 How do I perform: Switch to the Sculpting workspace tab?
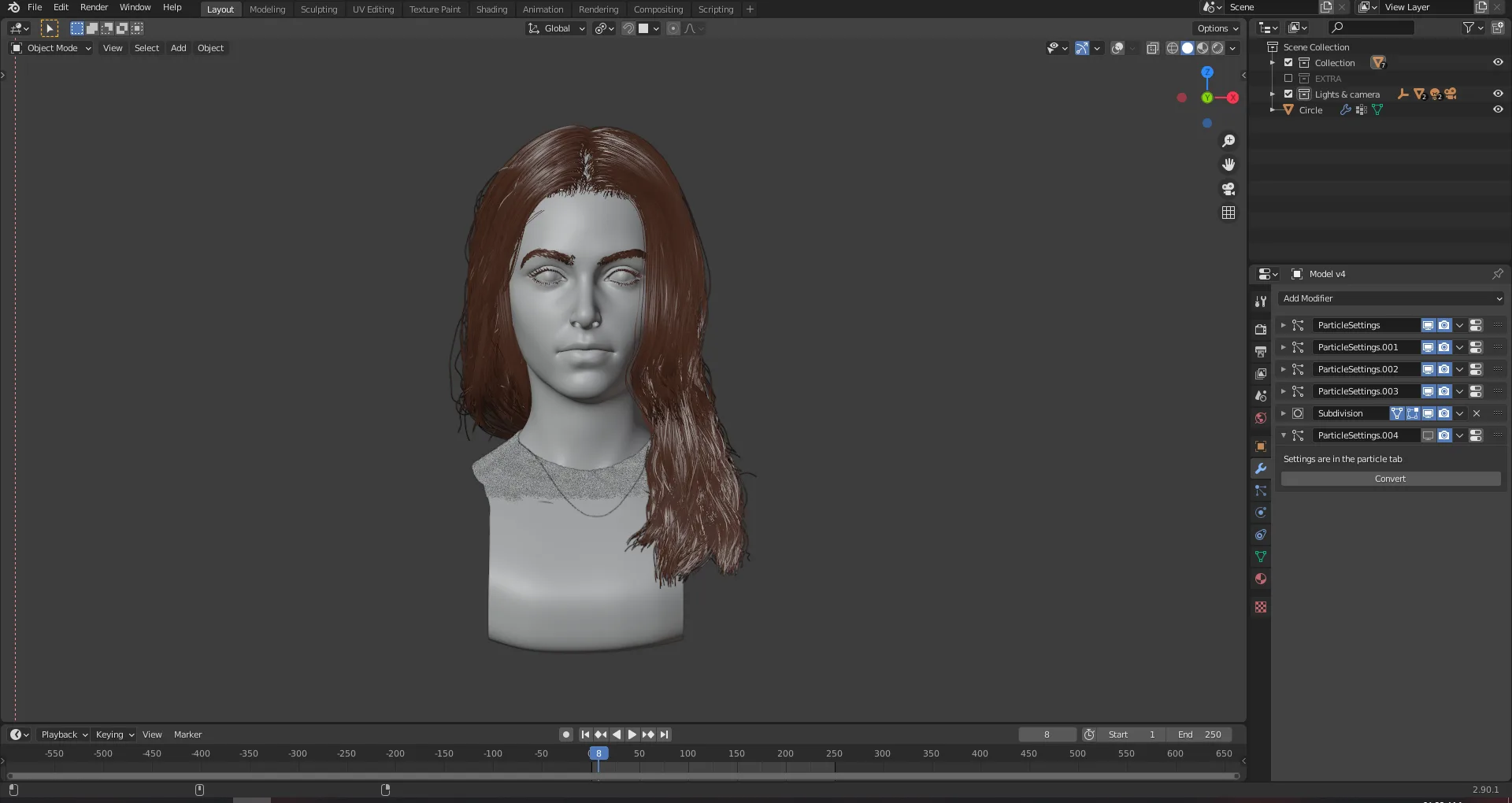318,9
